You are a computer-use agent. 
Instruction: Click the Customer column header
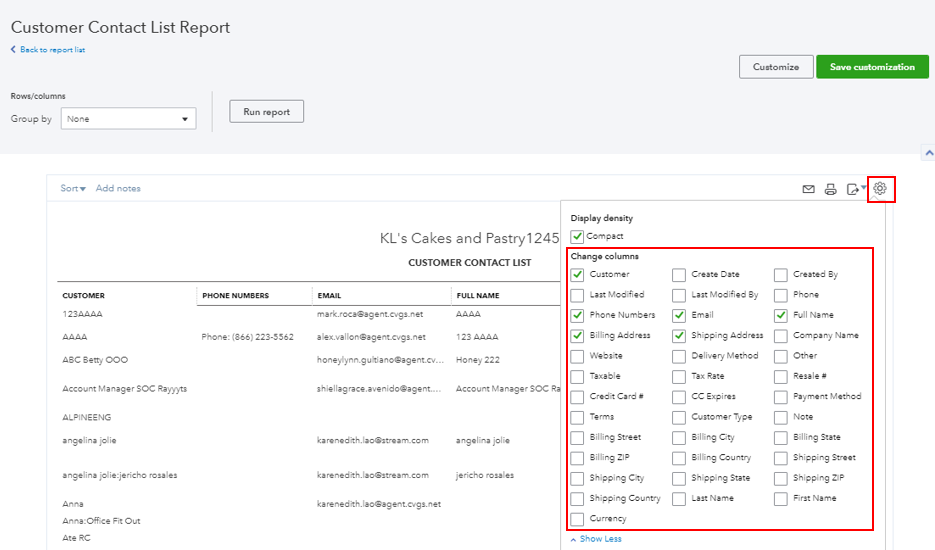84,296
